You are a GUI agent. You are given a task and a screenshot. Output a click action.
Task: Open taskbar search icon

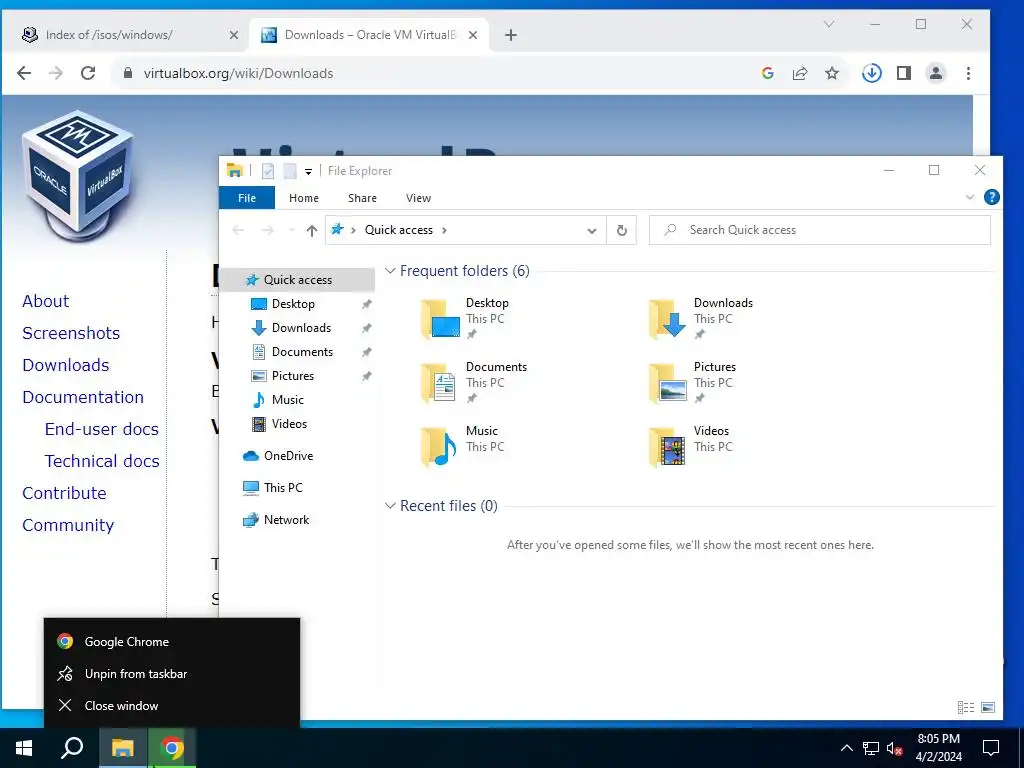72,748
